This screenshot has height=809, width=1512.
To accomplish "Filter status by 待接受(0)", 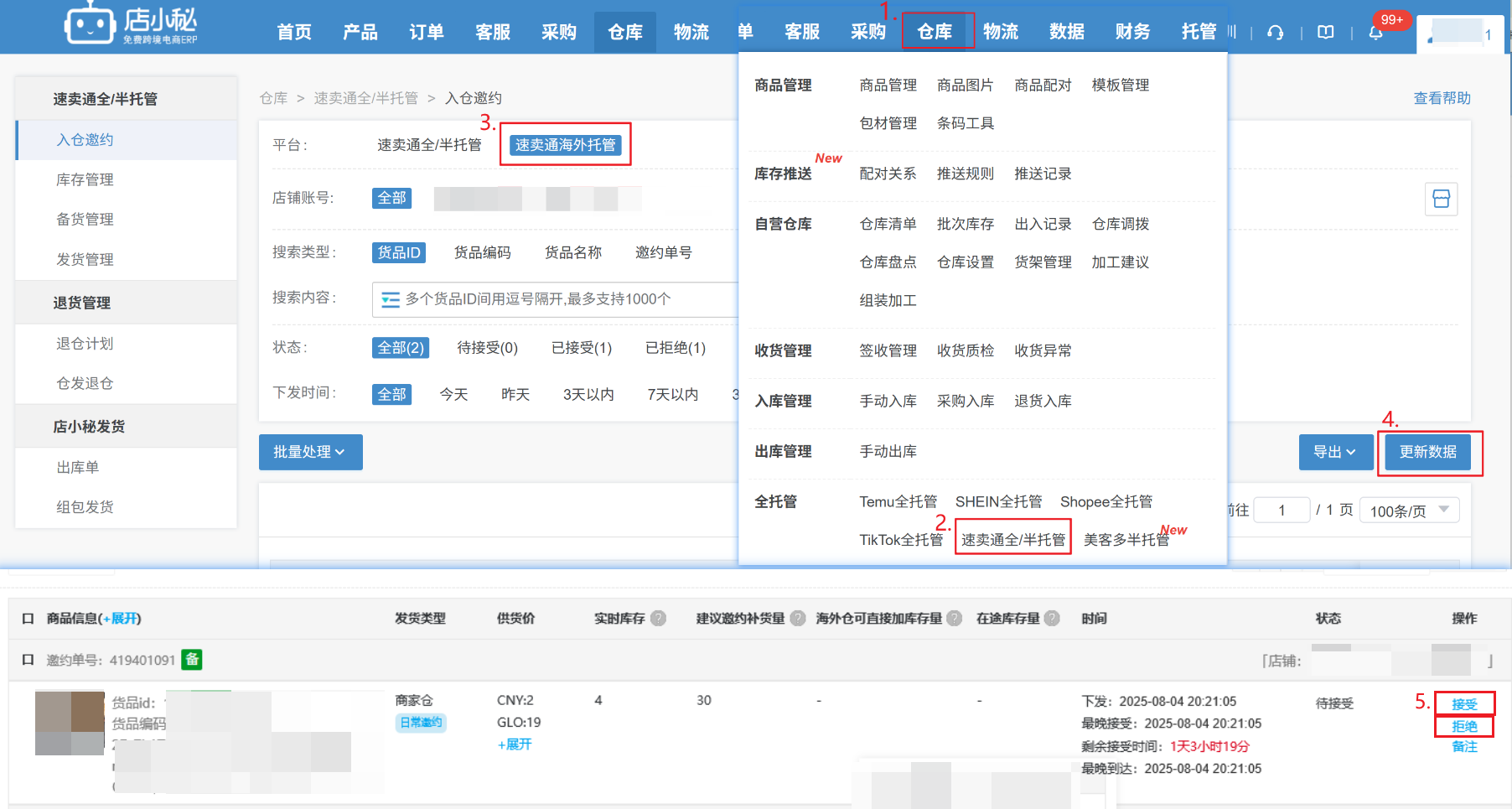I will 488,348.
